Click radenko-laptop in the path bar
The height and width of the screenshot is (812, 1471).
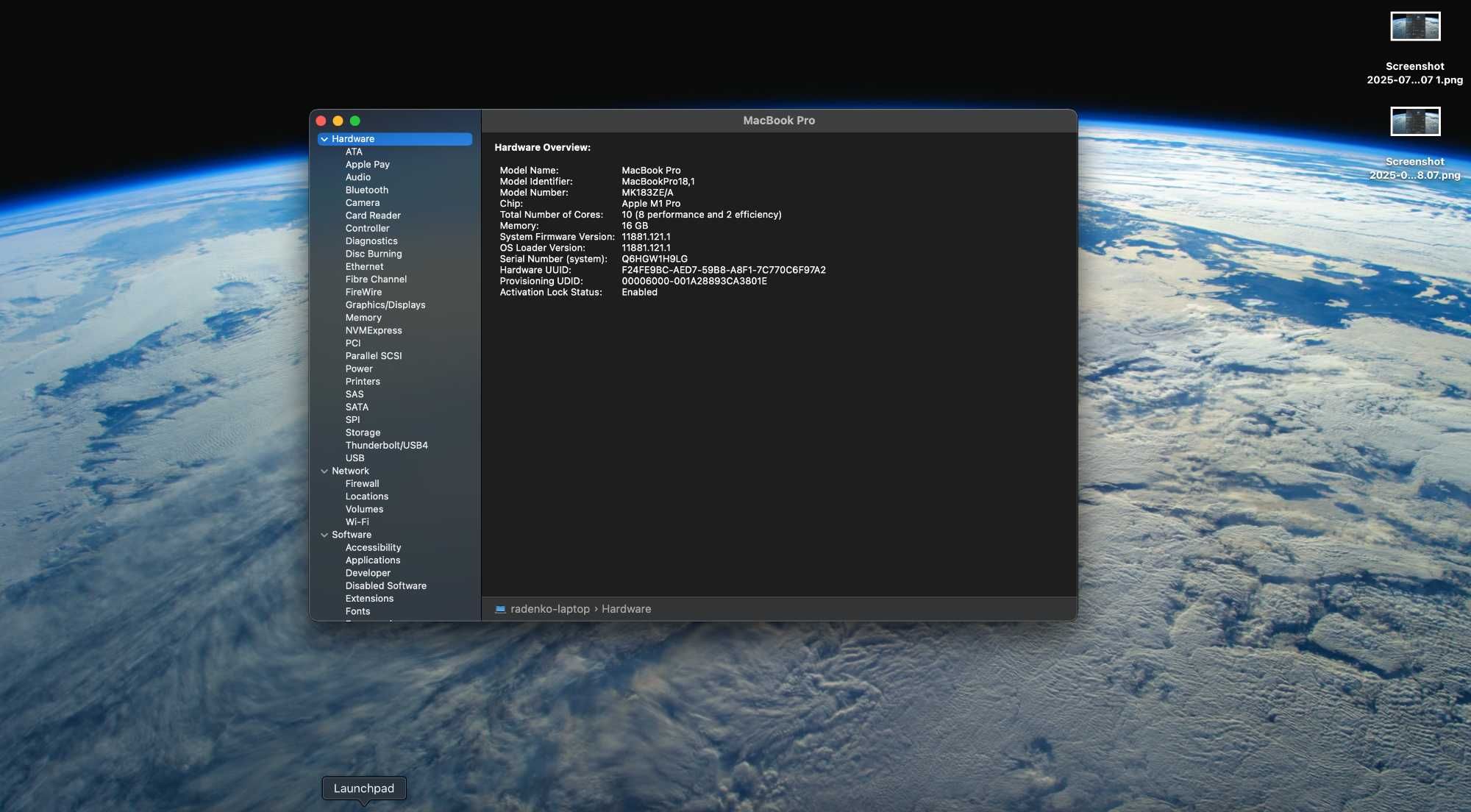click(x=550, y=610)
